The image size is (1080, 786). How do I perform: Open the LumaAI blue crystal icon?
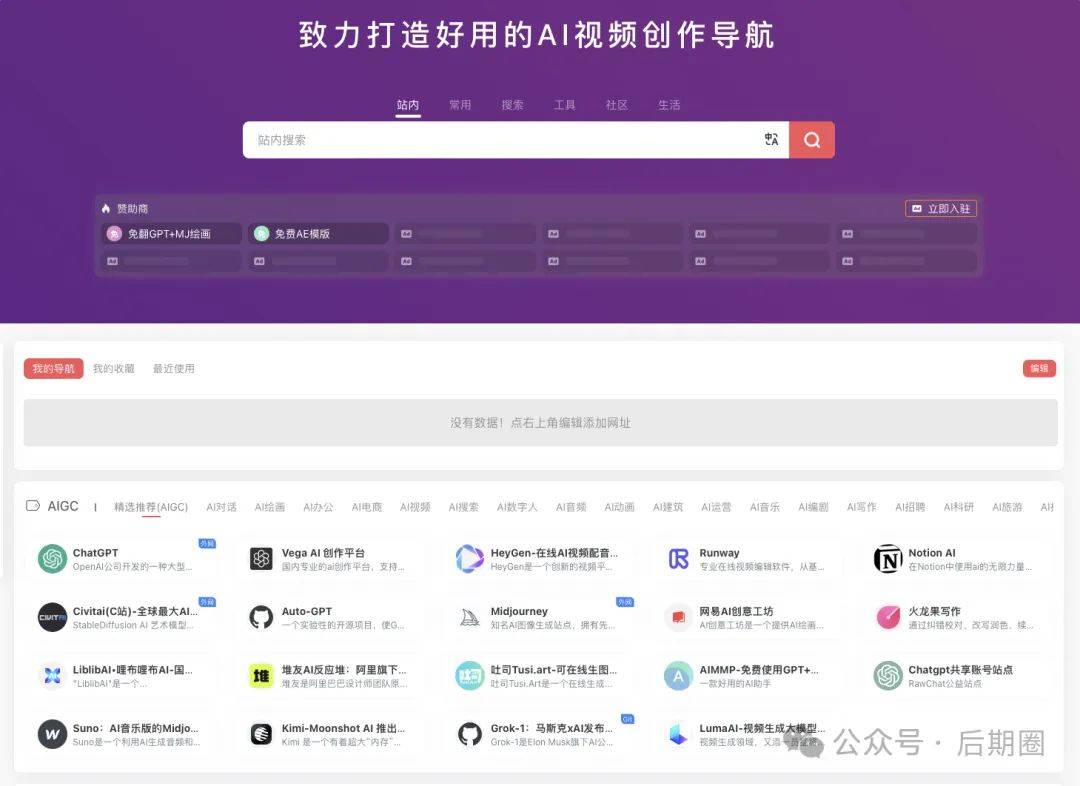click(x=678, y=734)
